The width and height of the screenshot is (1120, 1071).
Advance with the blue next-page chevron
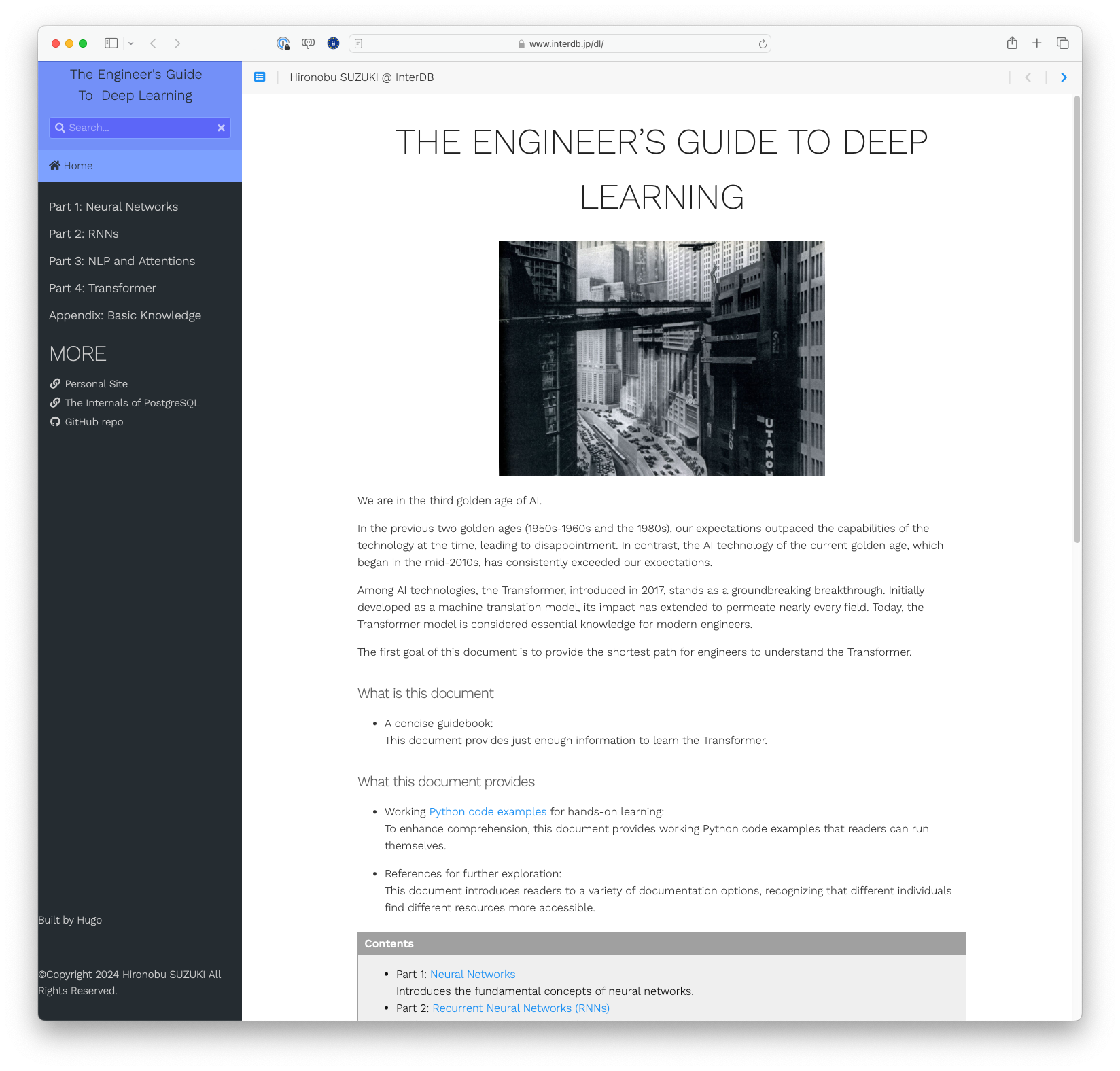(x=1064, y=77)
